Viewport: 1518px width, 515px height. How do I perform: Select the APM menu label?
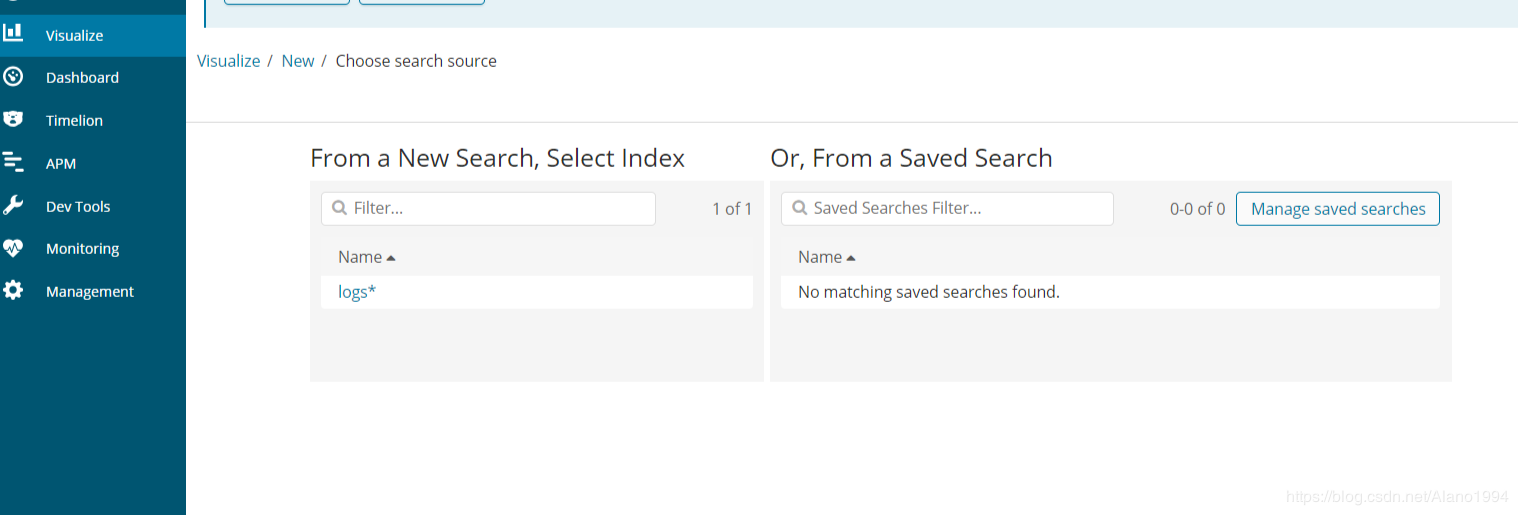(61, 163)
